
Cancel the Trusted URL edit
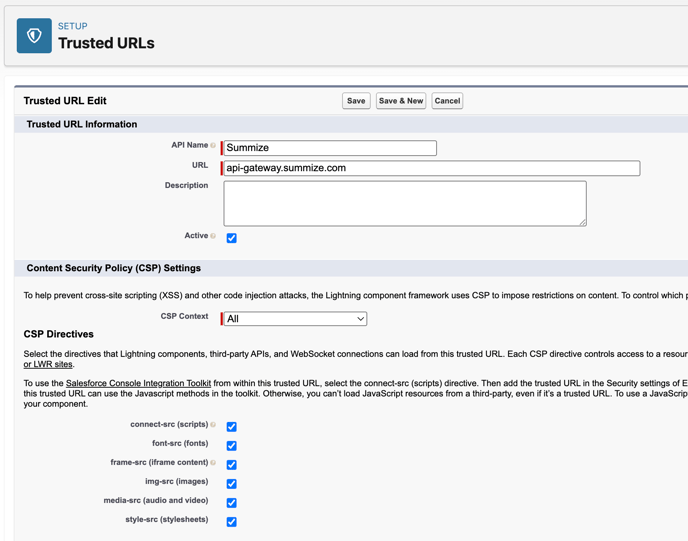[447, 101]
